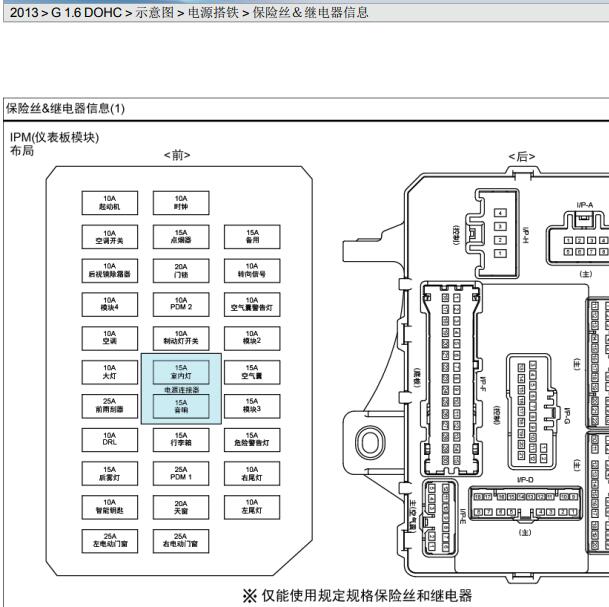Select the 15A 备用 fuse
The image size is (609, 607).
pyautogui.click(x=252, y=237)
